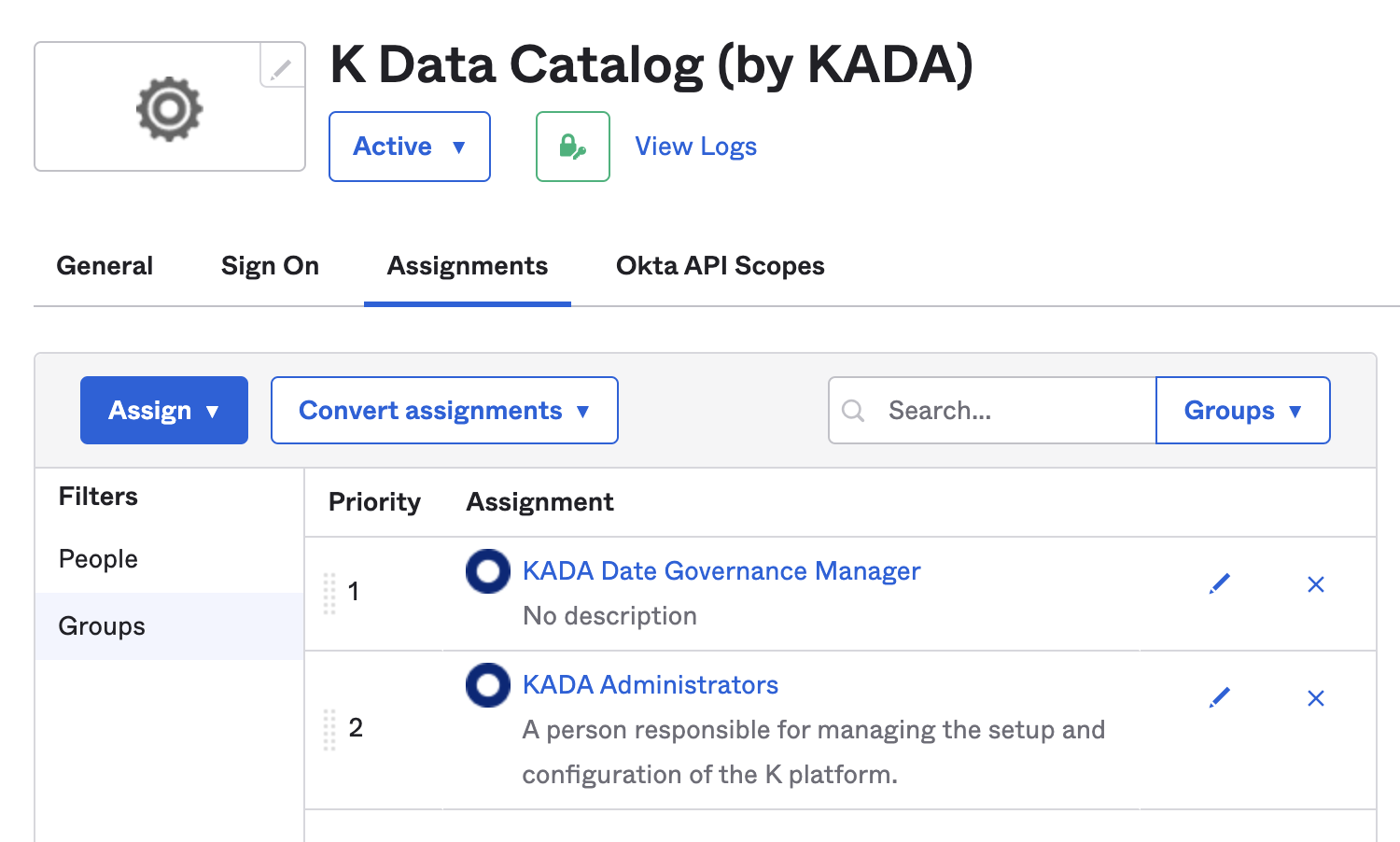
Task: Edit the KADA Administrators assignment
Action: tap(1219, 698)
